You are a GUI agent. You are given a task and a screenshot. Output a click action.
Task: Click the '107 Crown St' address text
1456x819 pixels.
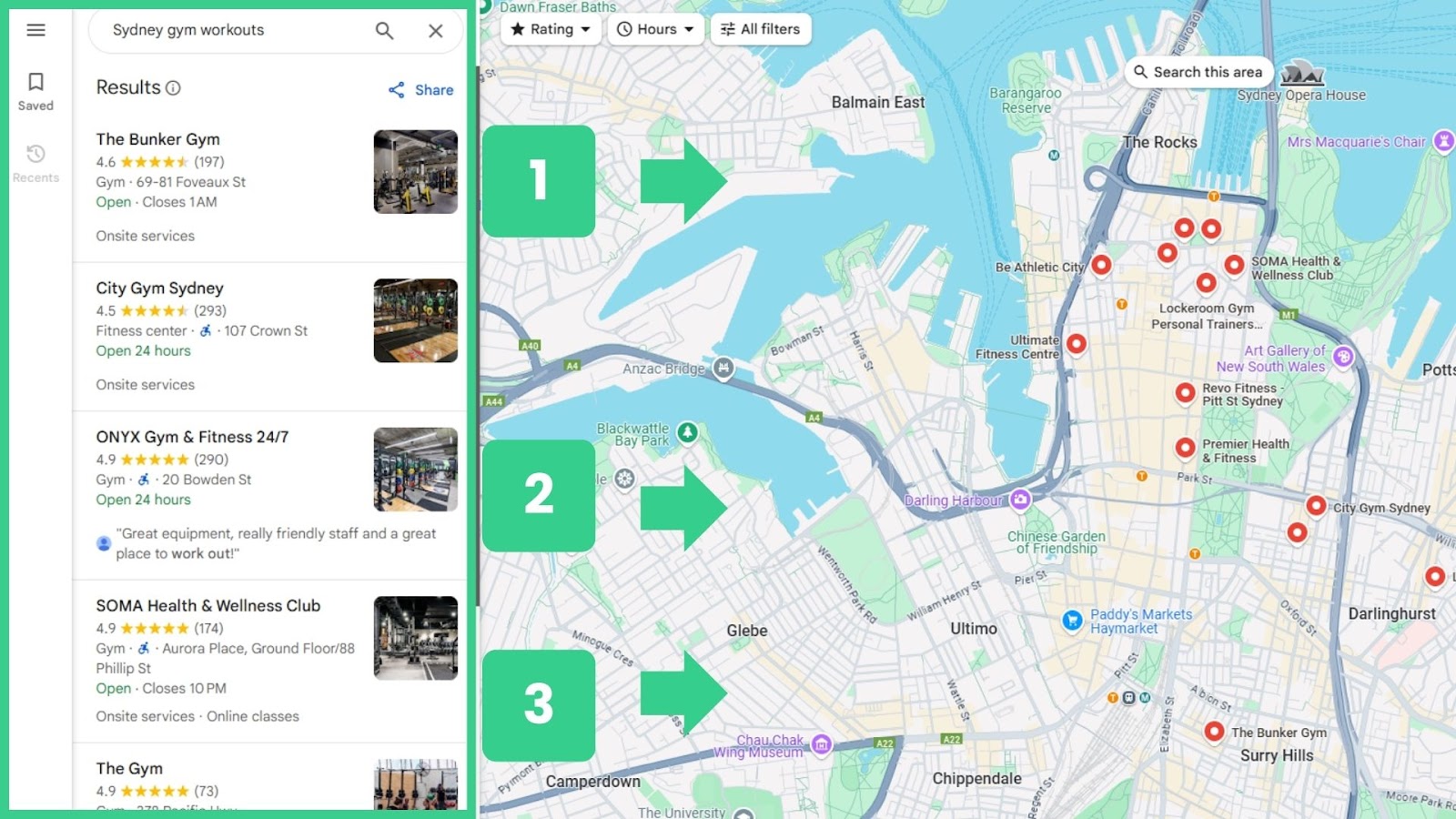[266, 331]
